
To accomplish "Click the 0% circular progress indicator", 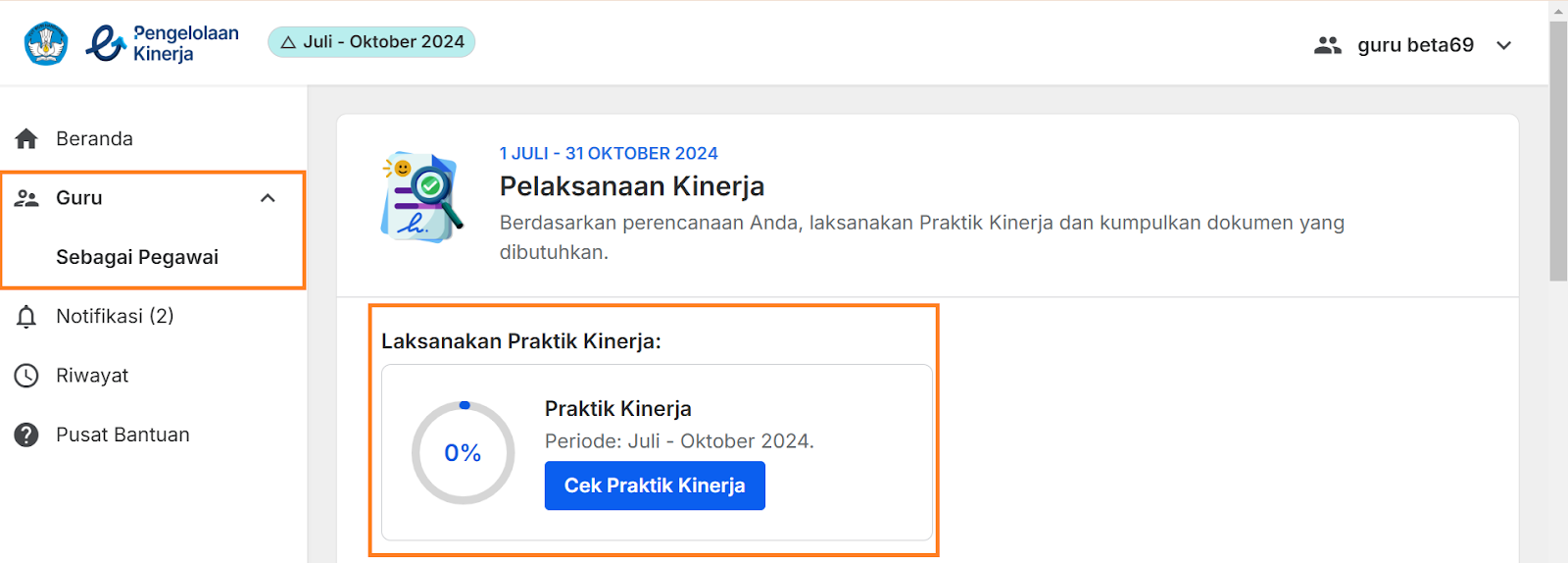I will point(463,453).
